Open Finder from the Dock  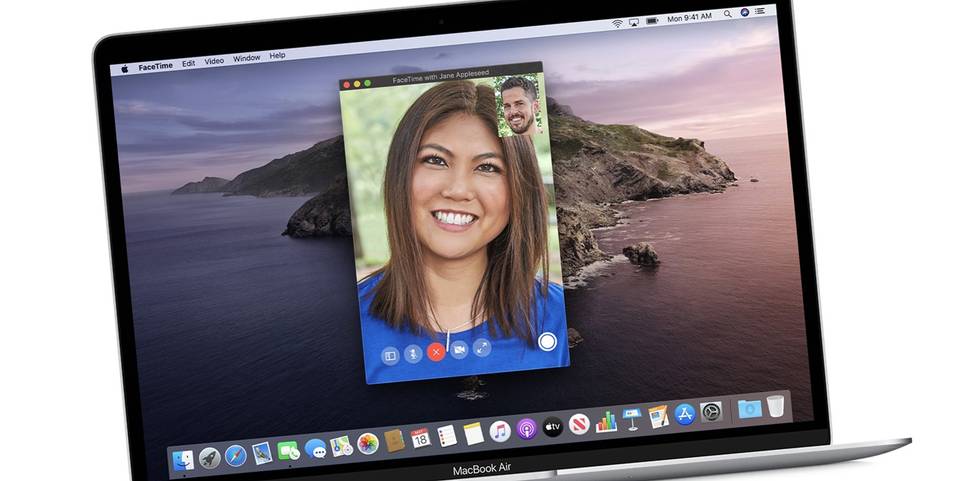(x=183, y=459)
